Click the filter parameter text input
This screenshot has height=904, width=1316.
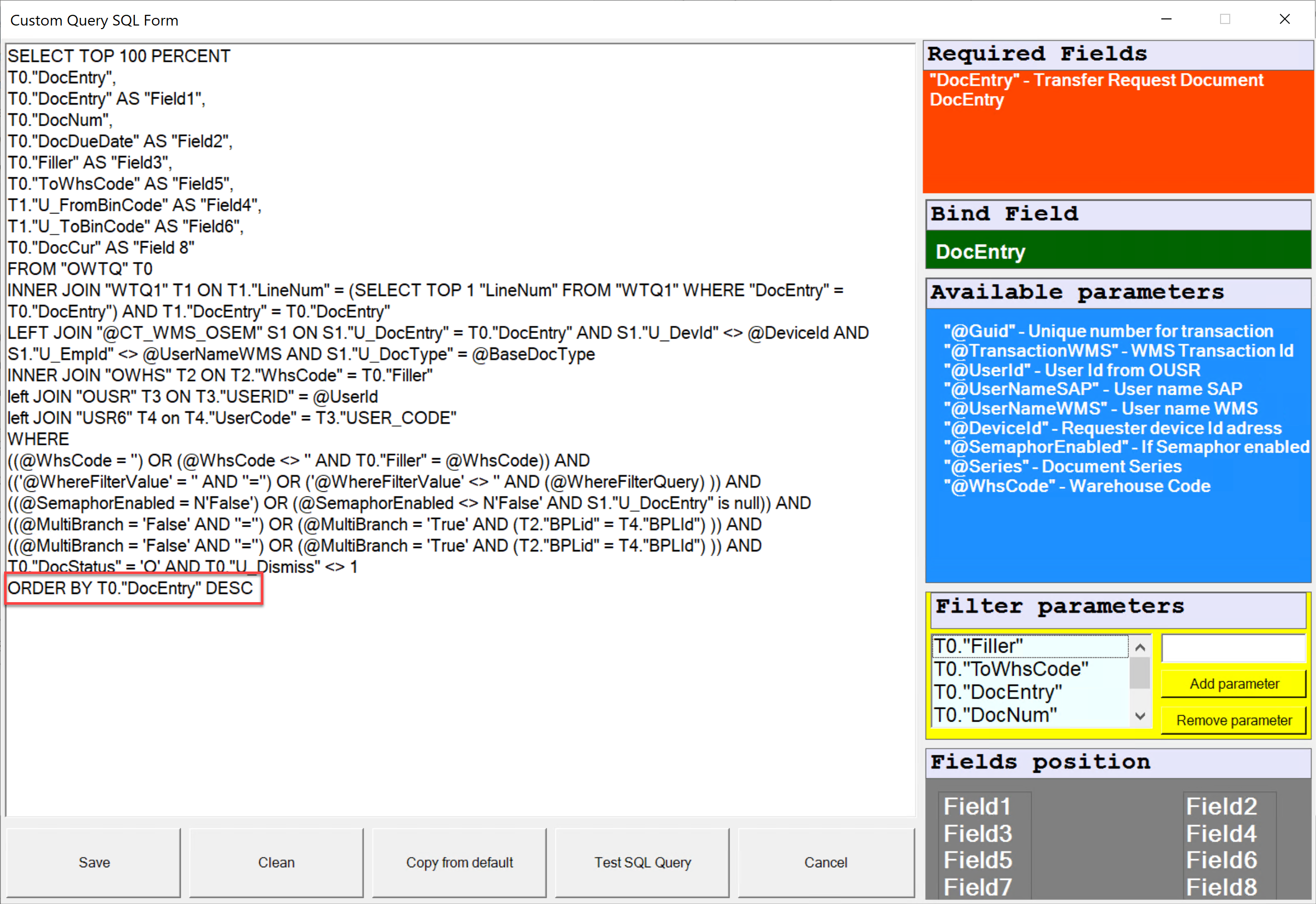pos(1233,648)
